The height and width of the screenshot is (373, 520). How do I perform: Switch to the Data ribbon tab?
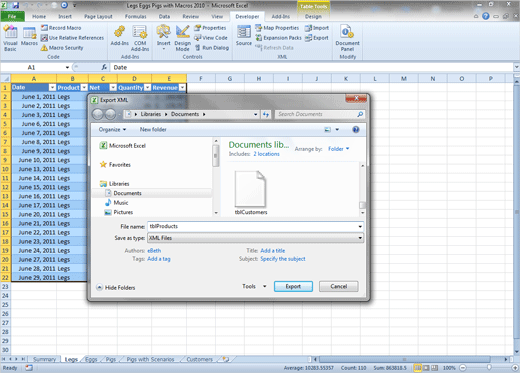pos(164,16)
